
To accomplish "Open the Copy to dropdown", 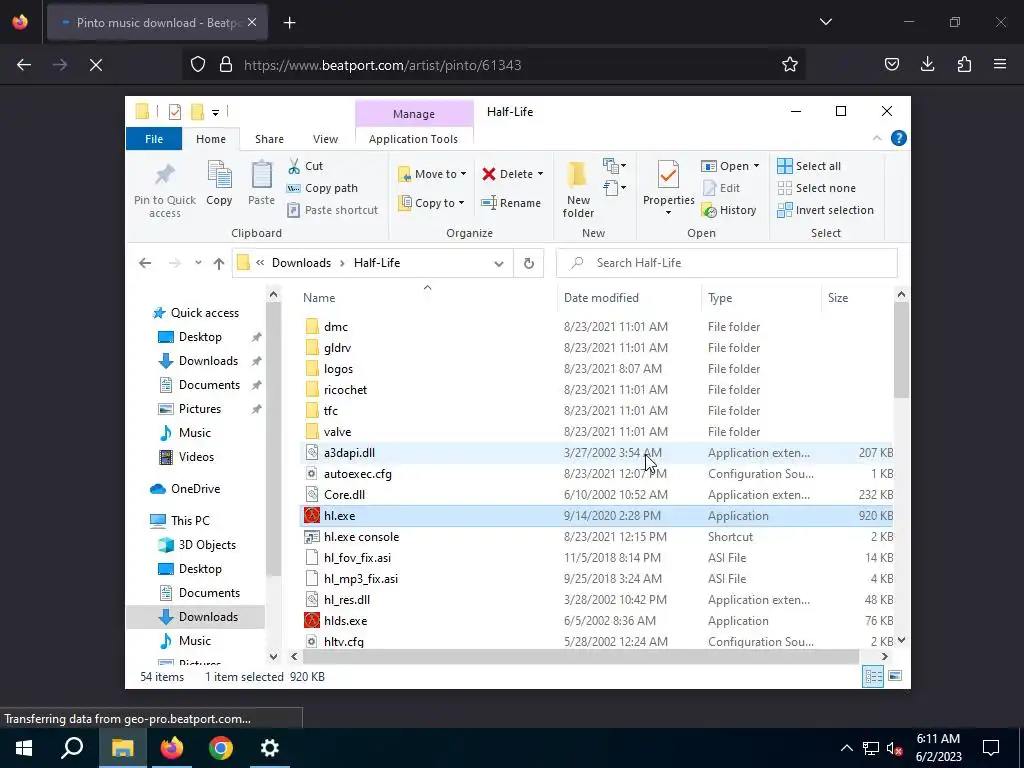I will click(432, 202).
